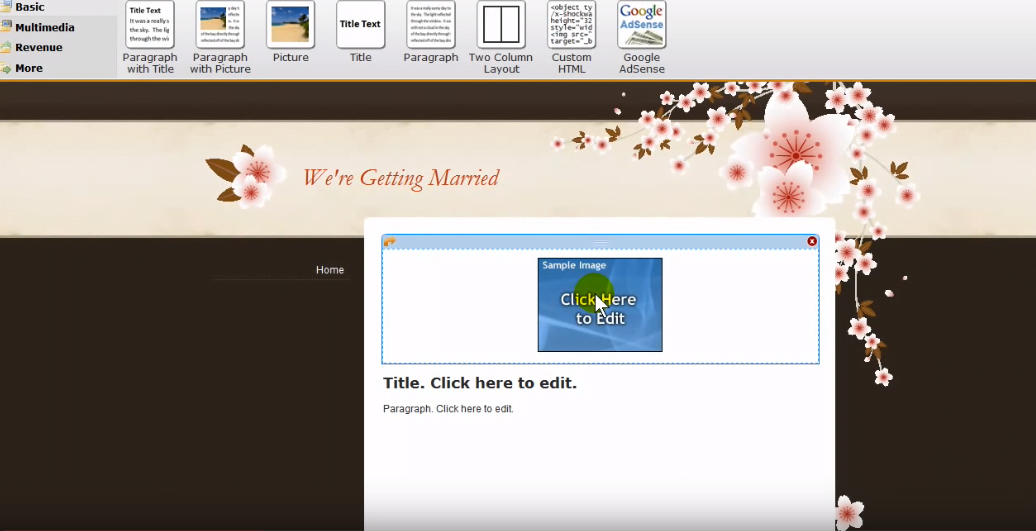The width and height of the screenshot is (1036, 531).
Task: Click the Sample Image to edit it
Action: pyautogui.click(x=600, y=305)
